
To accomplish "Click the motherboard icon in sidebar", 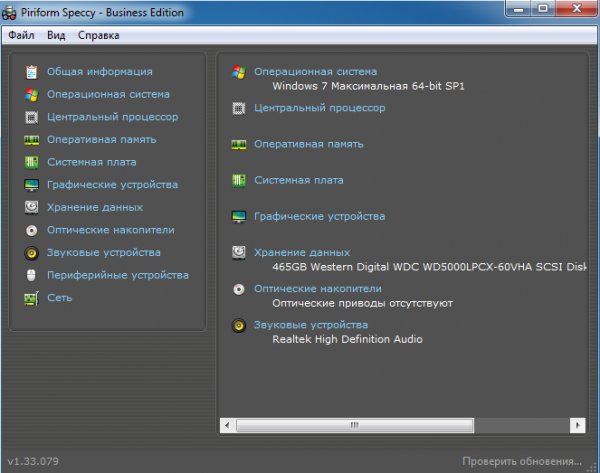I will [x=31, y=163].
